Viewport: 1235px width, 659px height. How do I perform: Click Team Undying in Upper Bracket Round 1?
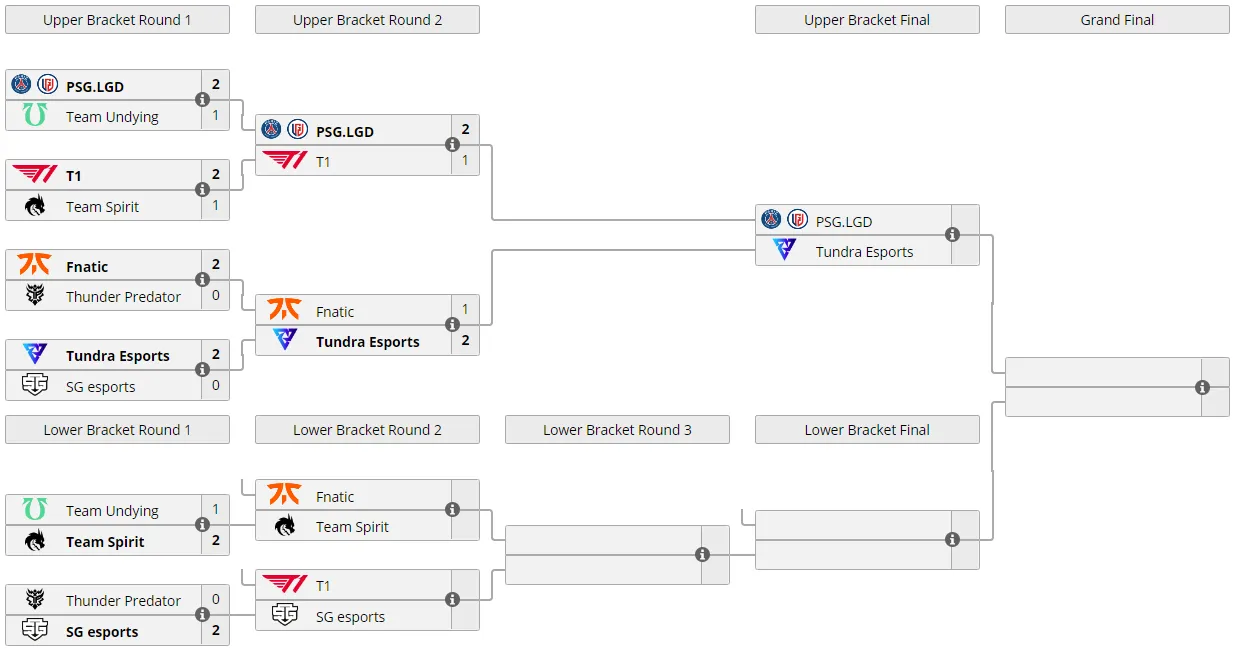tap(112, 117)
